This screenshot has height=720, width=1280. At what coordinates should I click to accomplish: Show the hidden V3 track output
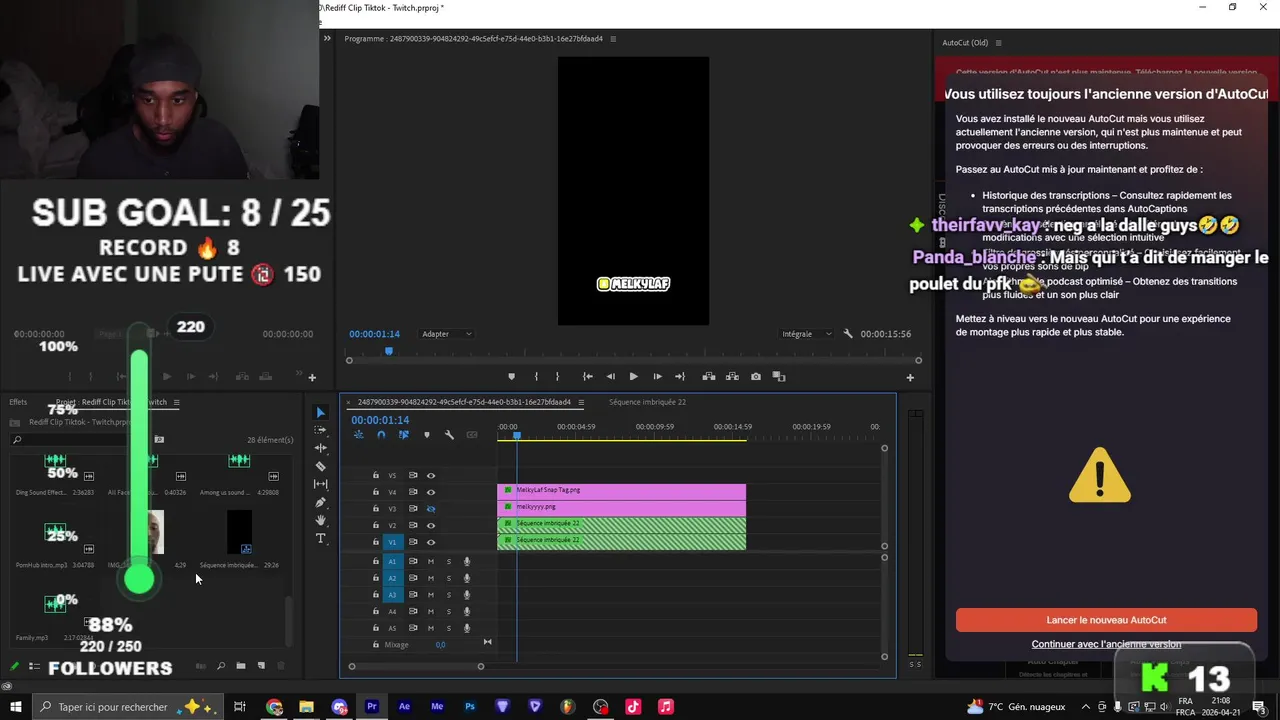click(x=431, y=509)
